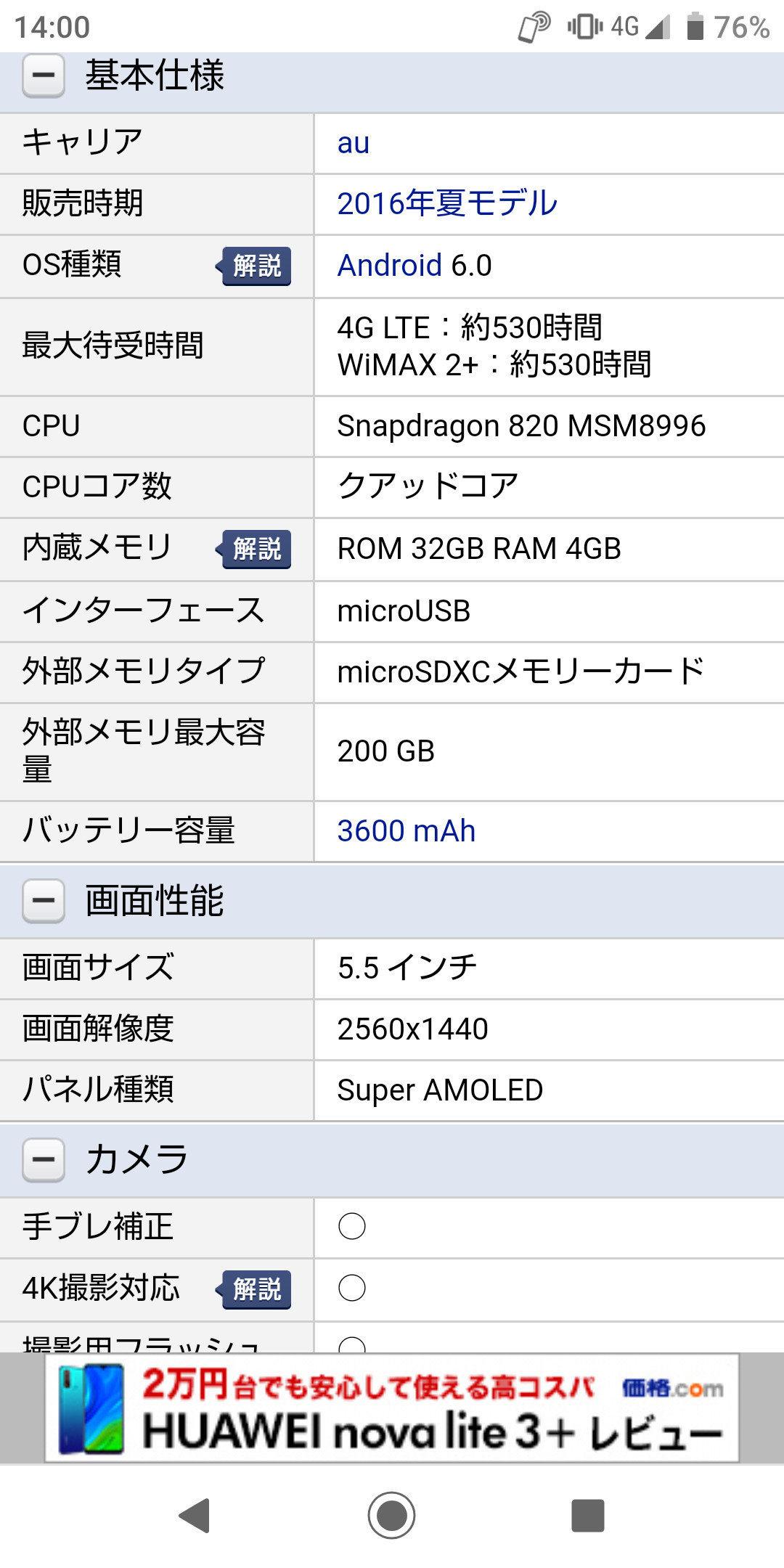Tap the Android back navigation button
This screenshot has height=1568, width=784.
click(195, 1516)
